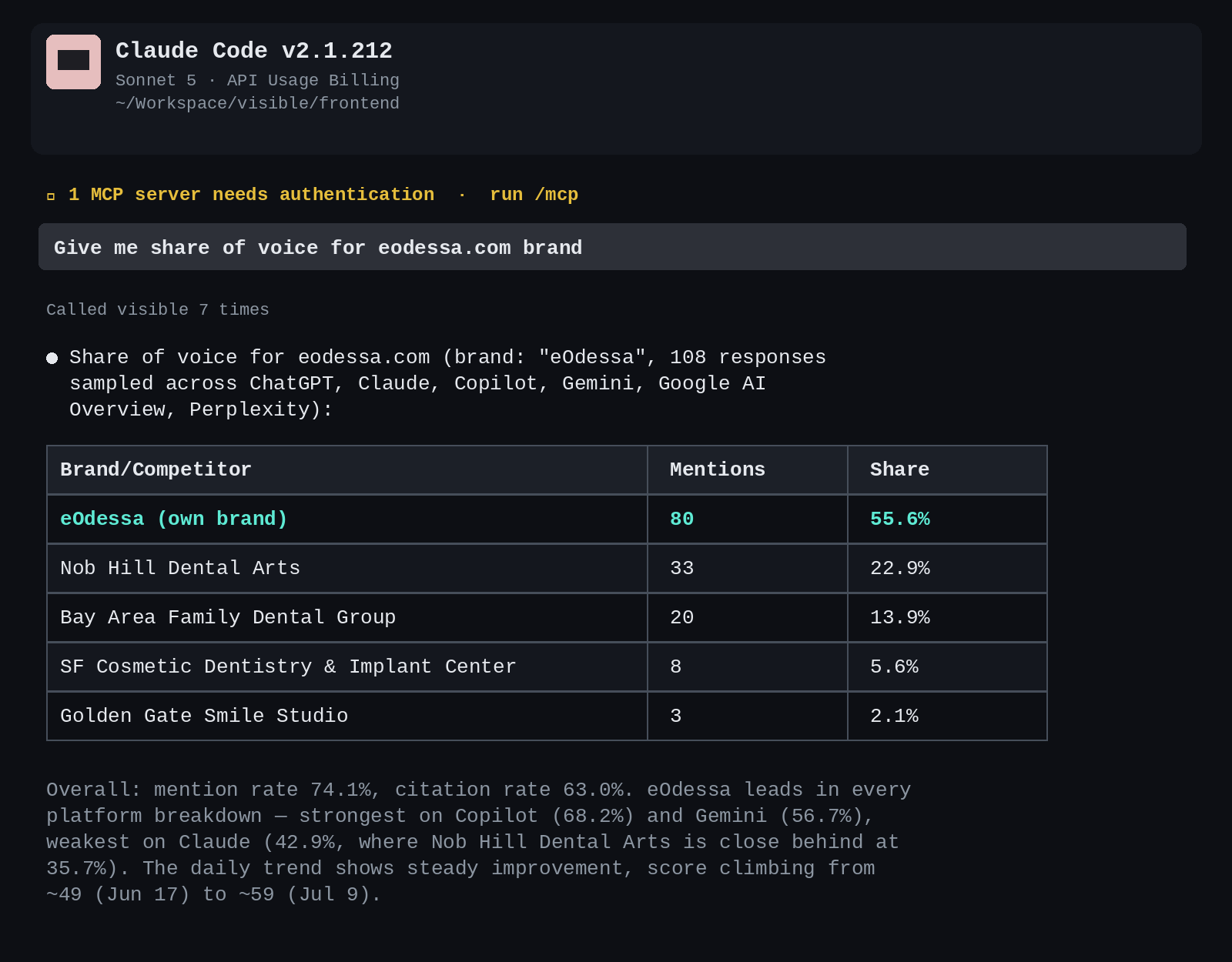Click the MCP server needs authentication notice
This screenshot has height=962, width=1232.
251,195
